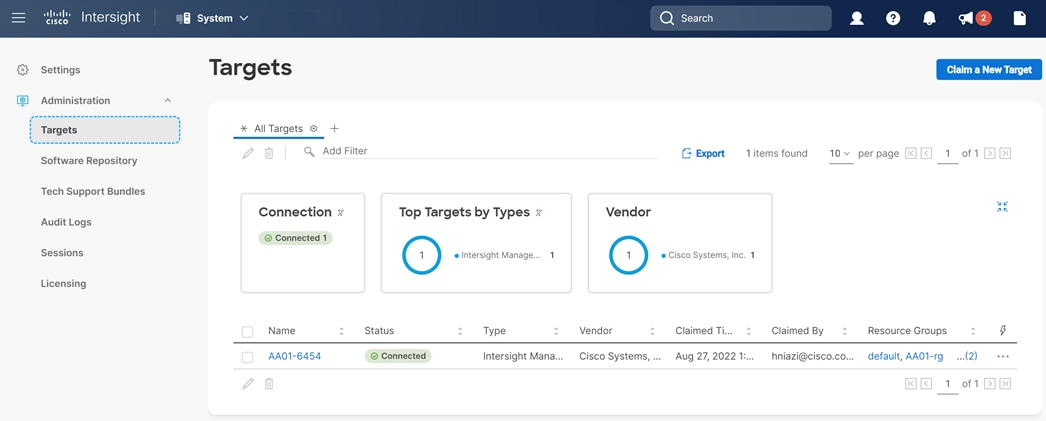
Task: Click the top page number field
Action: [x=947, y=154]
